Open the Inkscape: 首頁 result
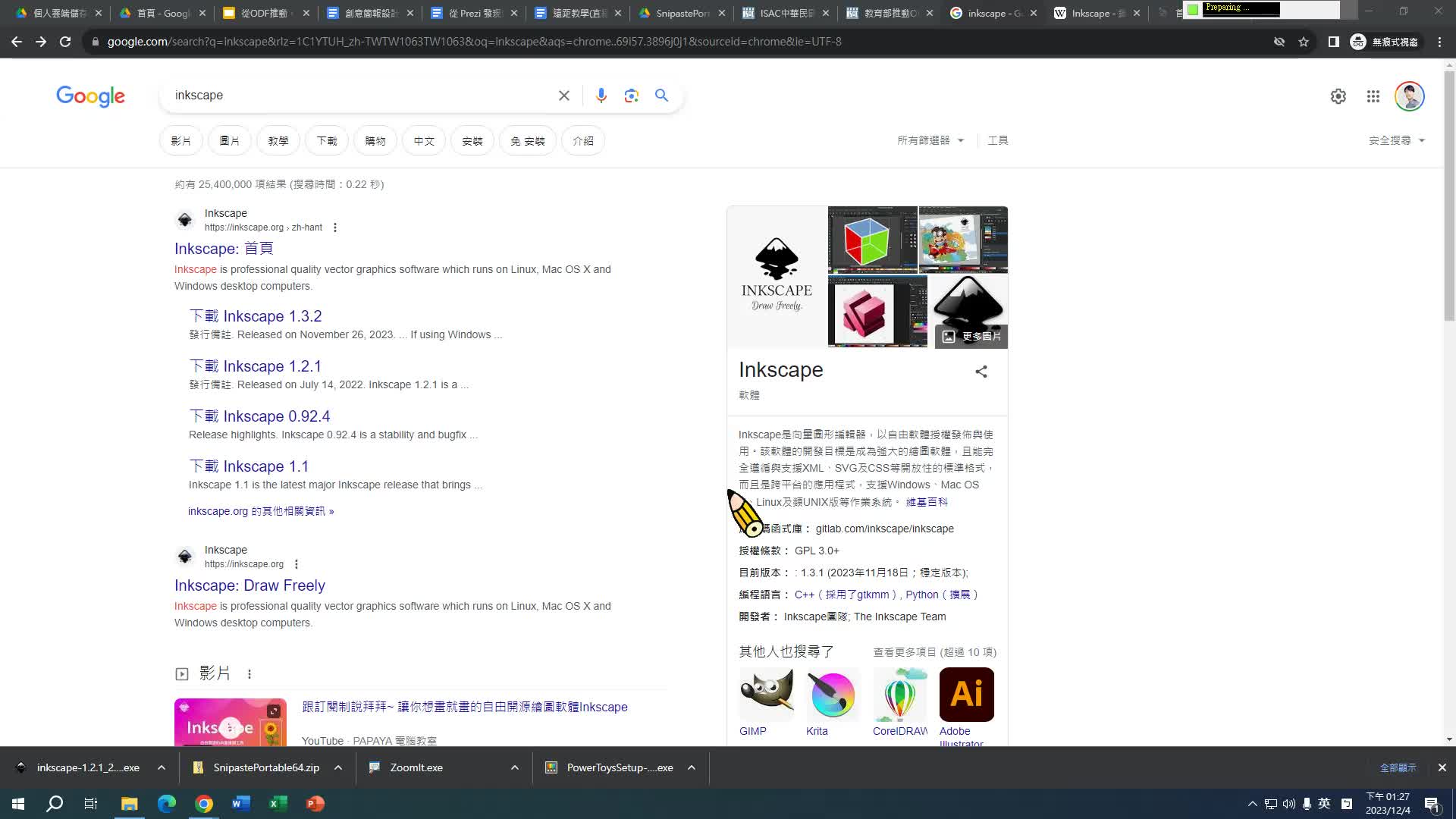Image resolution: width=1456 pixels, height=819 pixels. [x=224, y=249]
